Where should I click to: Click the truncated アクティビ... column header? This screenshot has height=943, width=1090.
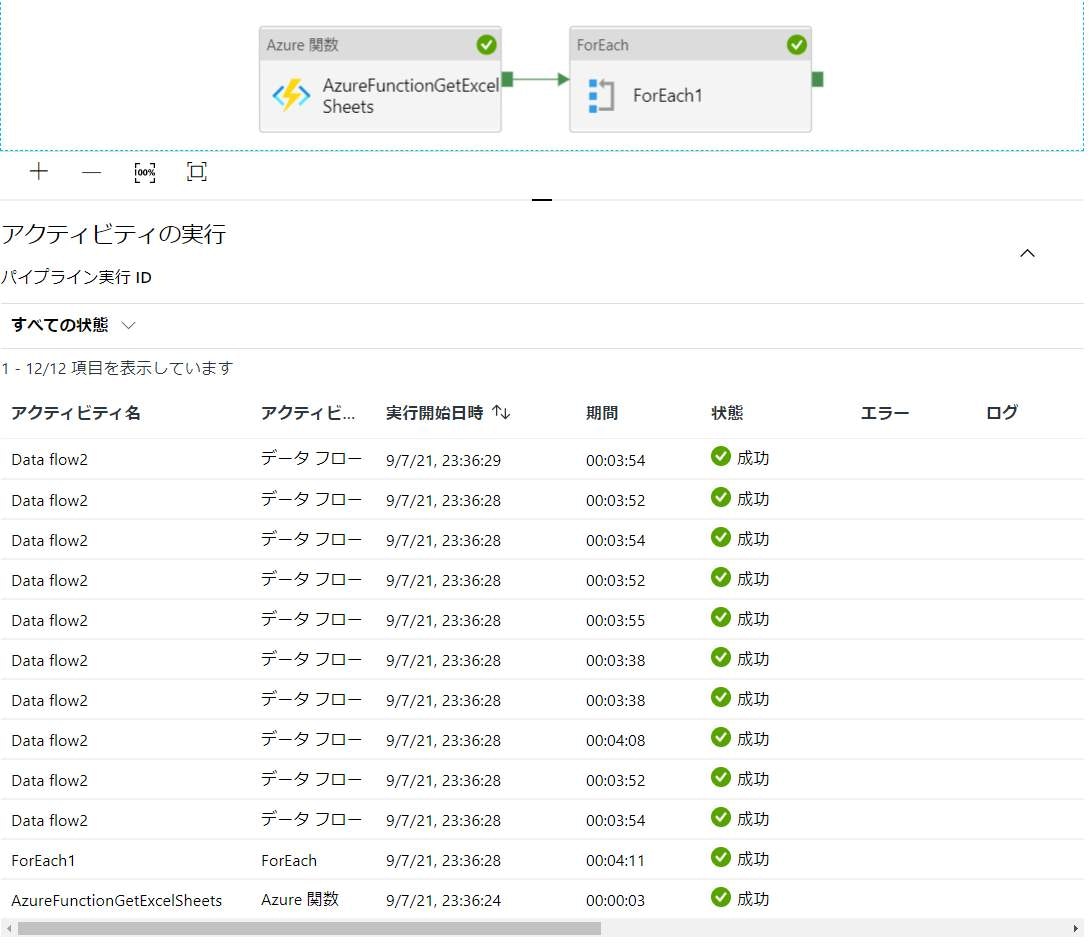(x=308, y=413)
